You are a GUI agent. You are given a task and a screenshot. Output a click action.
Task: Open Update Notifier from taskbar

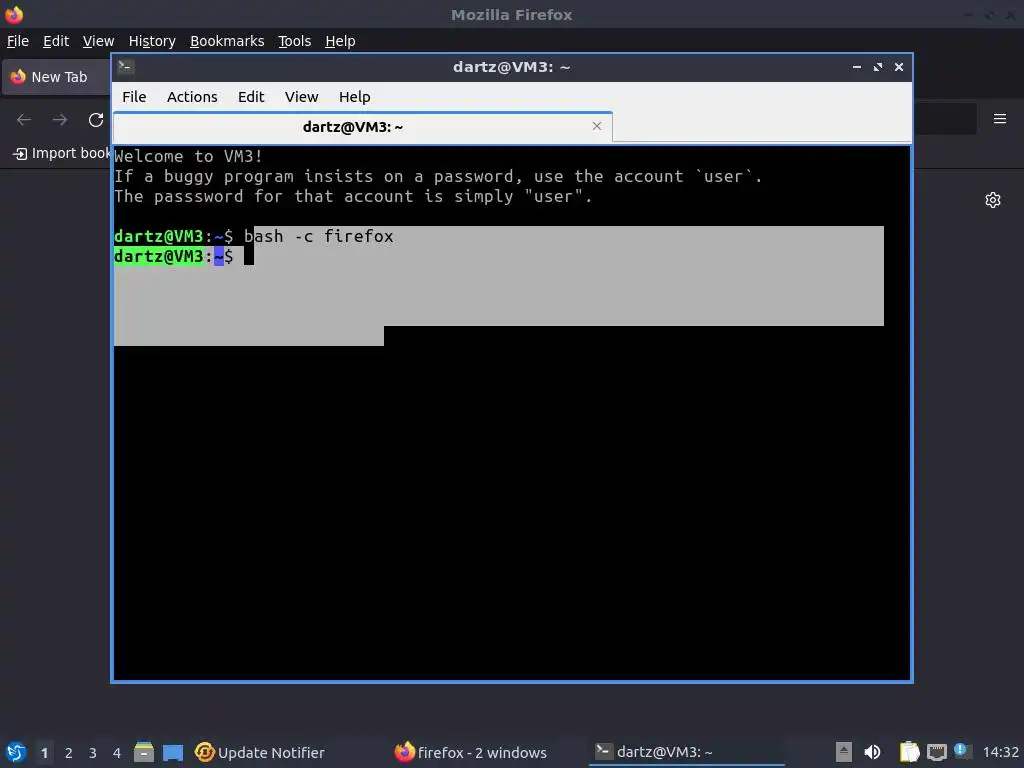click(x=260, y=752)
